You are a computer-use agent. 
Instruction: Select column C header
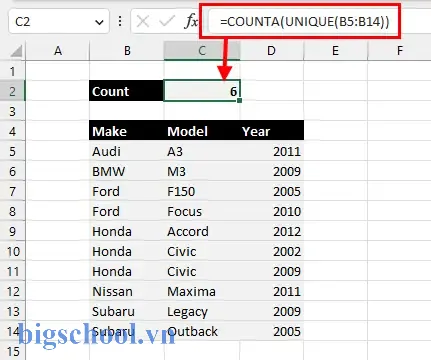[202, 51]
